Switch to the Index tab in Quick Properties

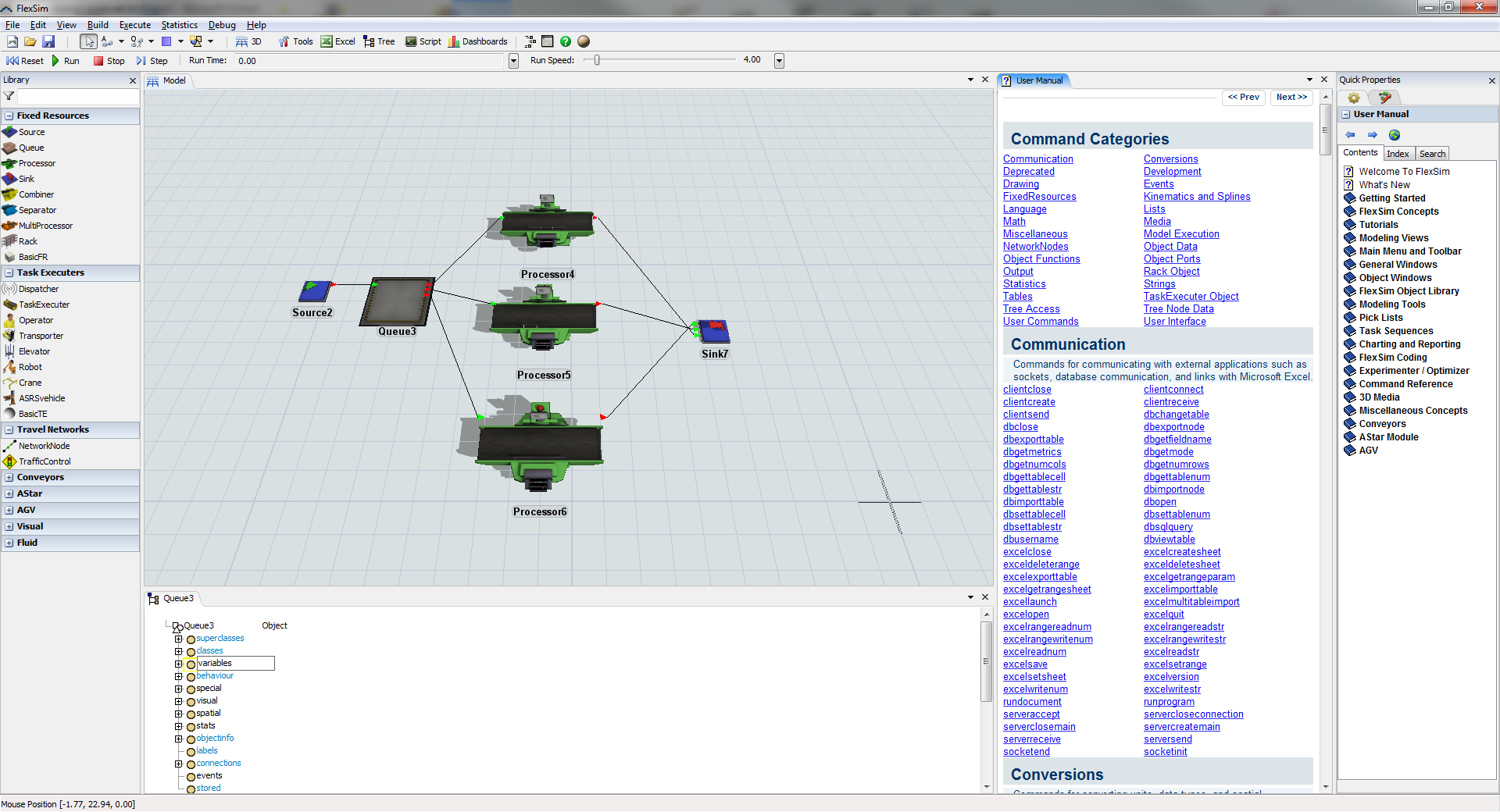[x=1398, y=153]
